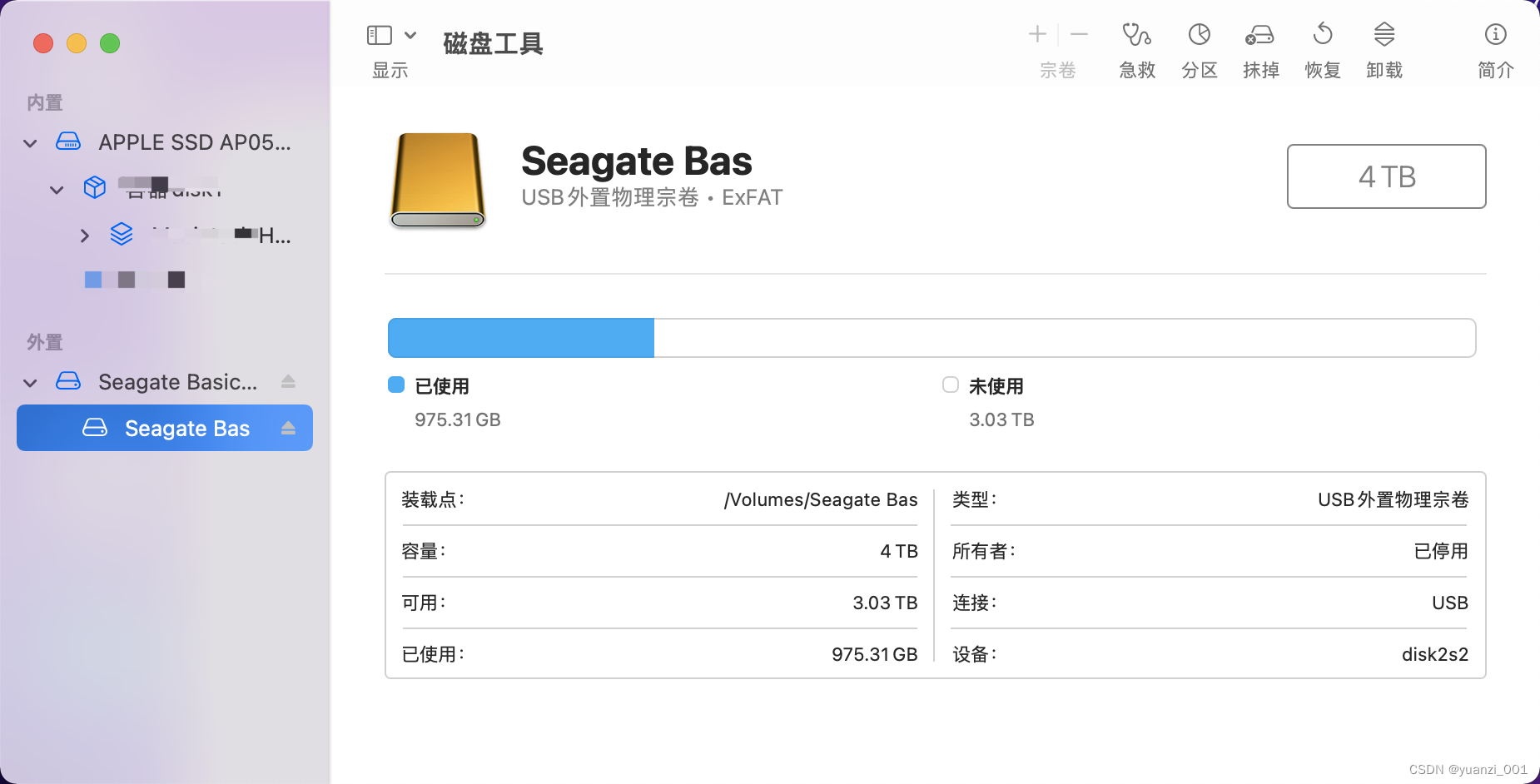This screenshot has width=1540, height=784.
Task: Click the used value 975.31 GB in table
Action: point(875,654)
